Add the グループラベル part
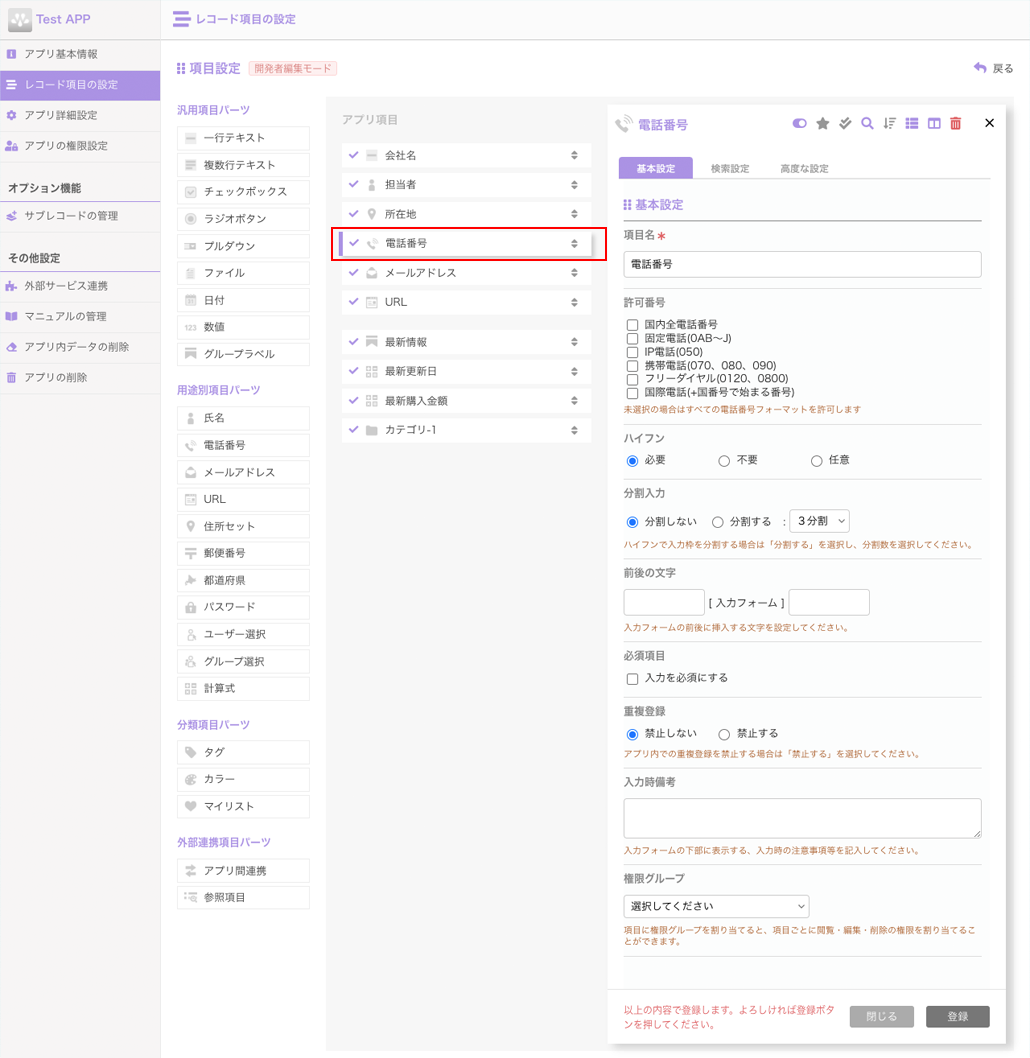The height and width of the screenshot is (1058, 1030). (244, 354)
